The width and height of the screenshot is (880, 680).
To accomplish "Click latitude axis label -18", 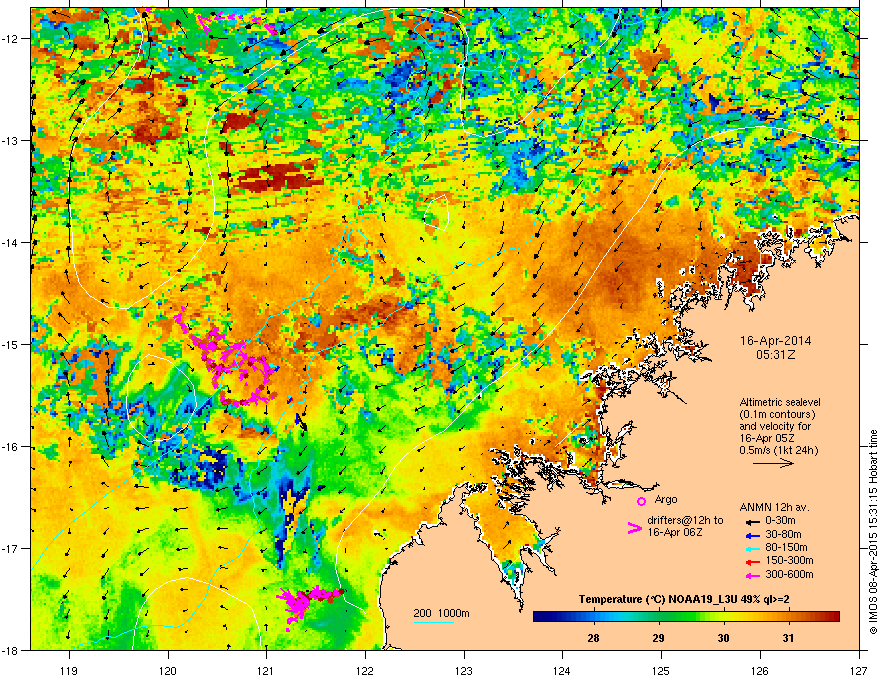I will (x=10, y=650).
